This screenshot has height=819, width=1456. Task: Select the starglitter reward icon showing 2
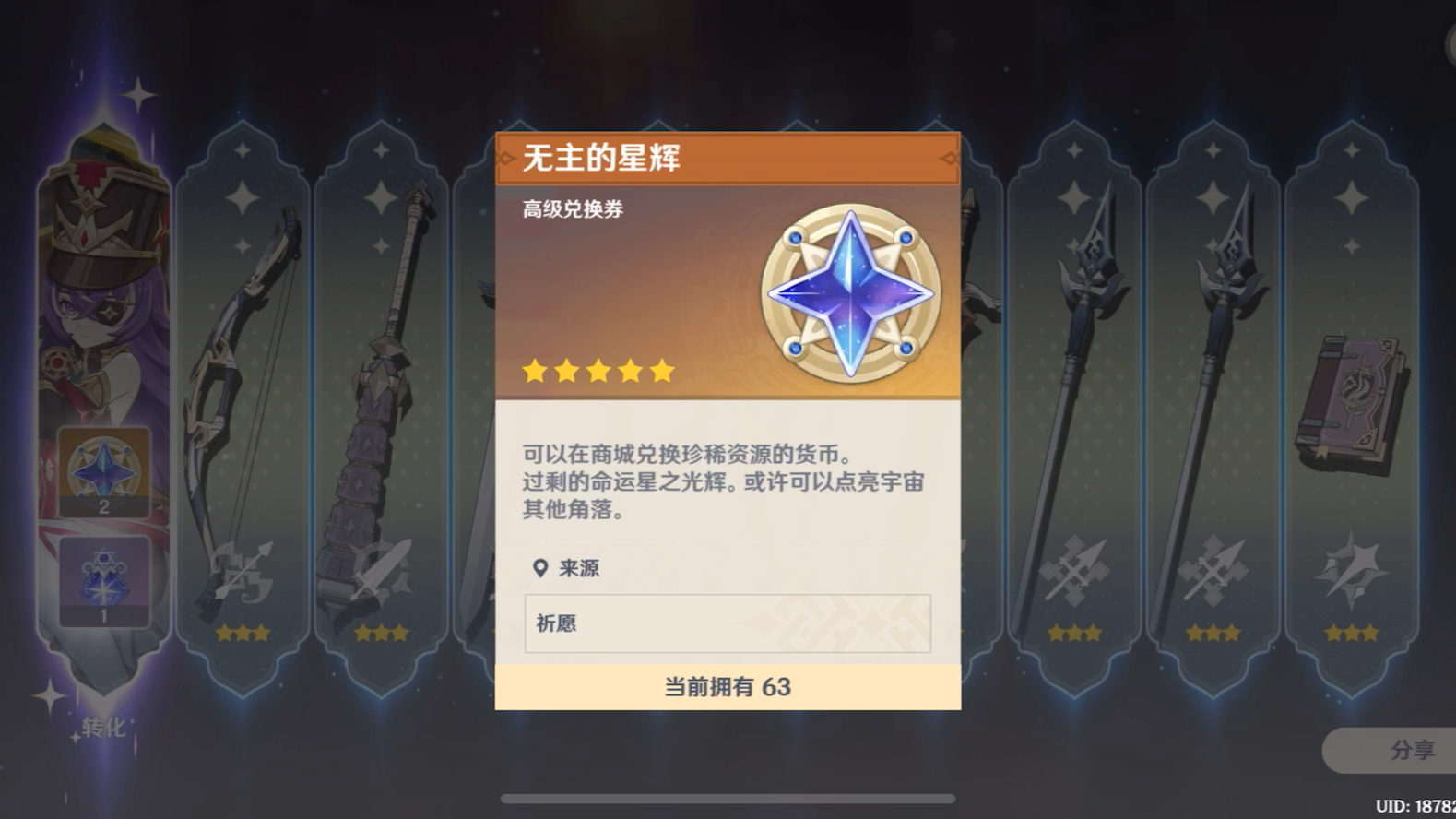tap(104, 472)
